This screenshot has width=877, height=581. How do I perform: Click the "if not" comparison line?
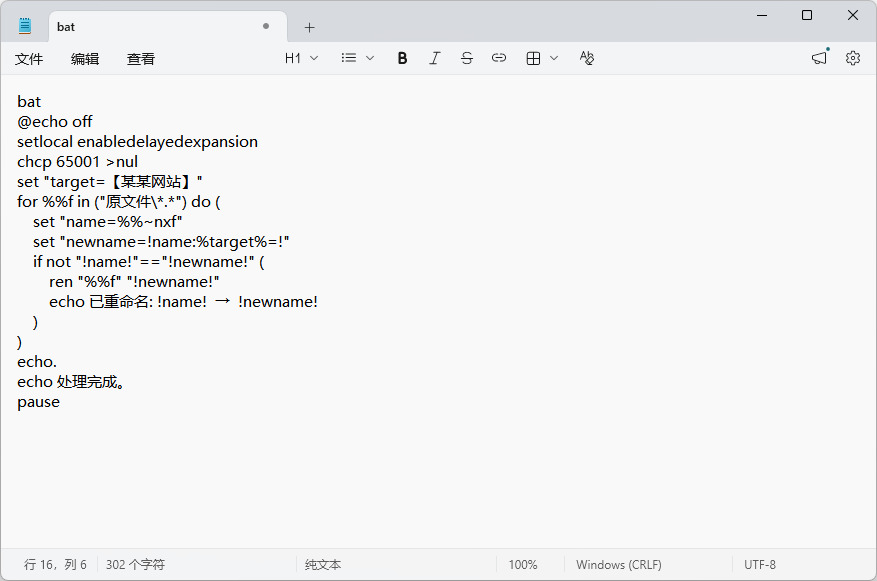(149, 262)
